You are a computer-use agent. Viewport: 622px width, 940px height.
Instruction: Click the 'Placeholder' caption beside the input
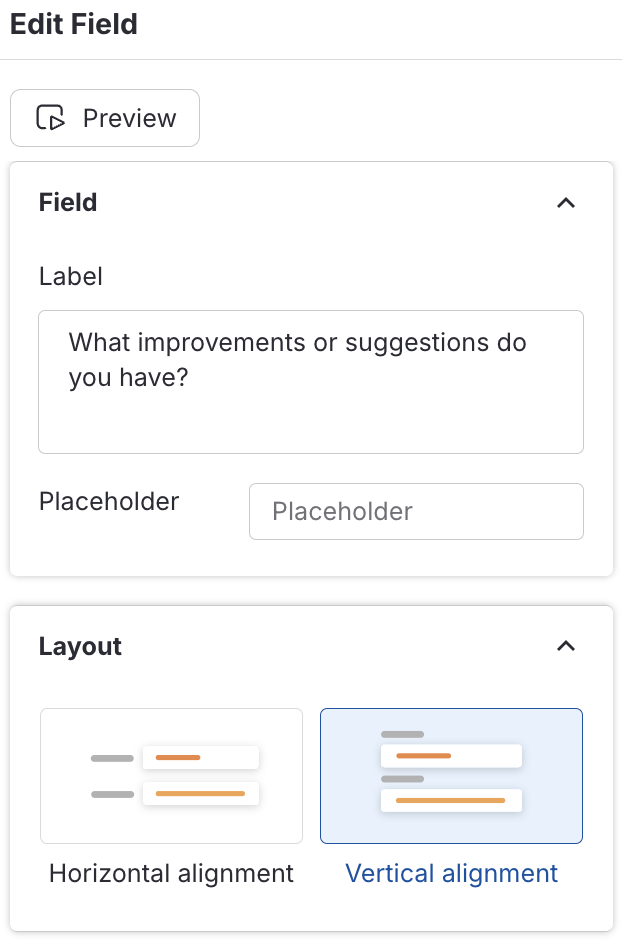pos(109,501)
